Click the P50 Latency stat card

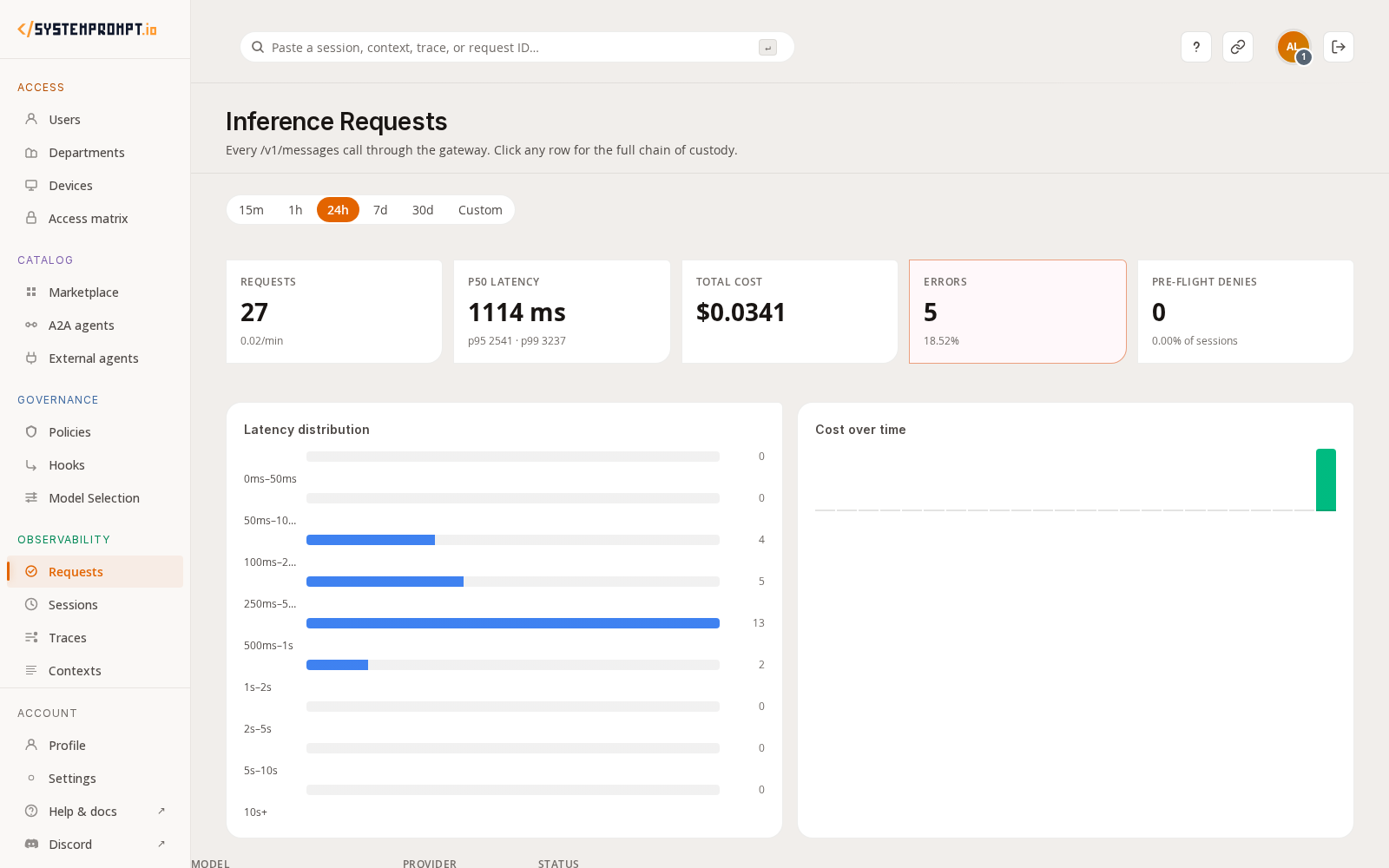(x=562, y=312)
